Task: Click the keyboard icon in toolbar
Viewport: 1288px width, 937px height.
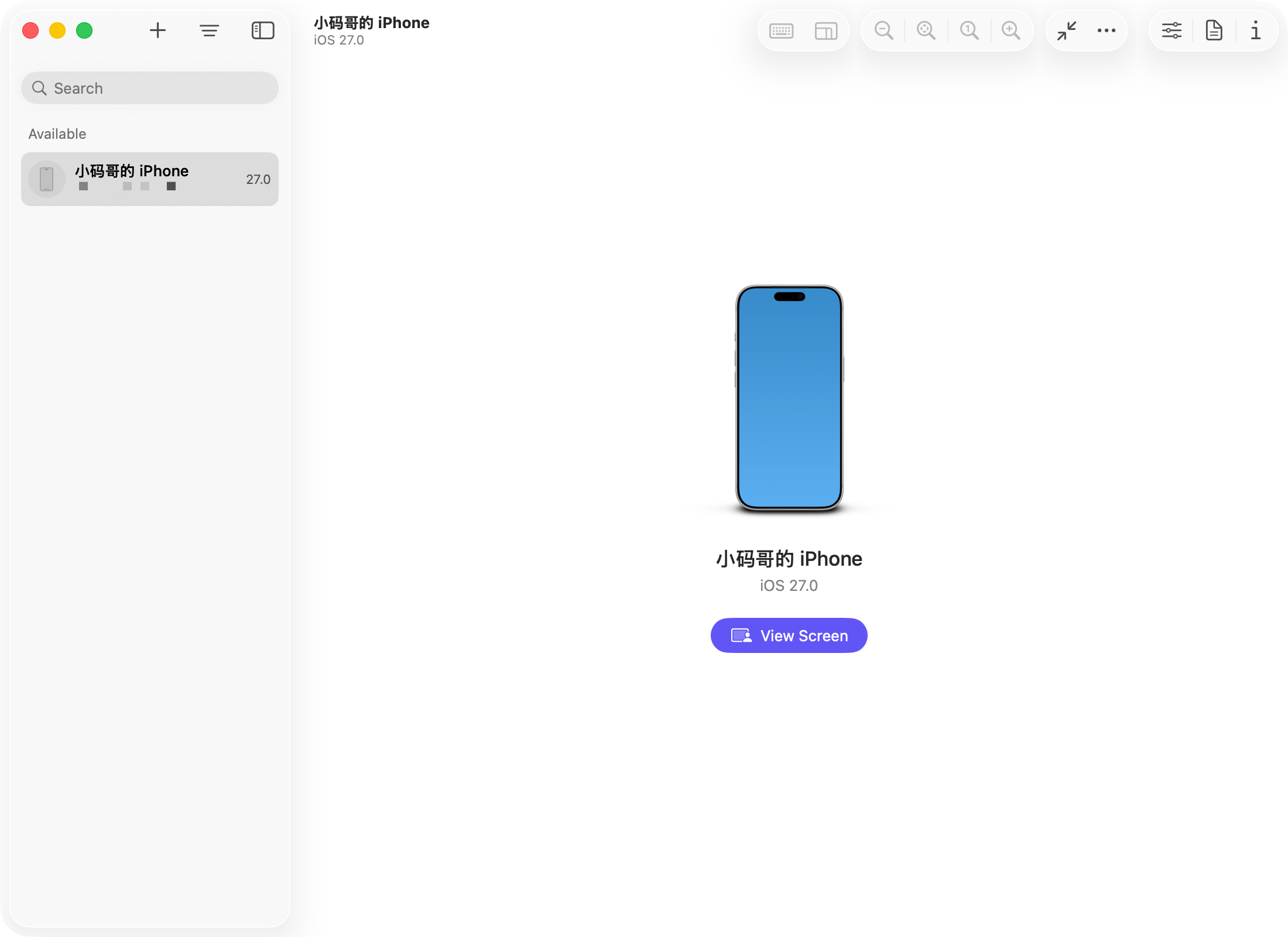Action: coord(782,30)
